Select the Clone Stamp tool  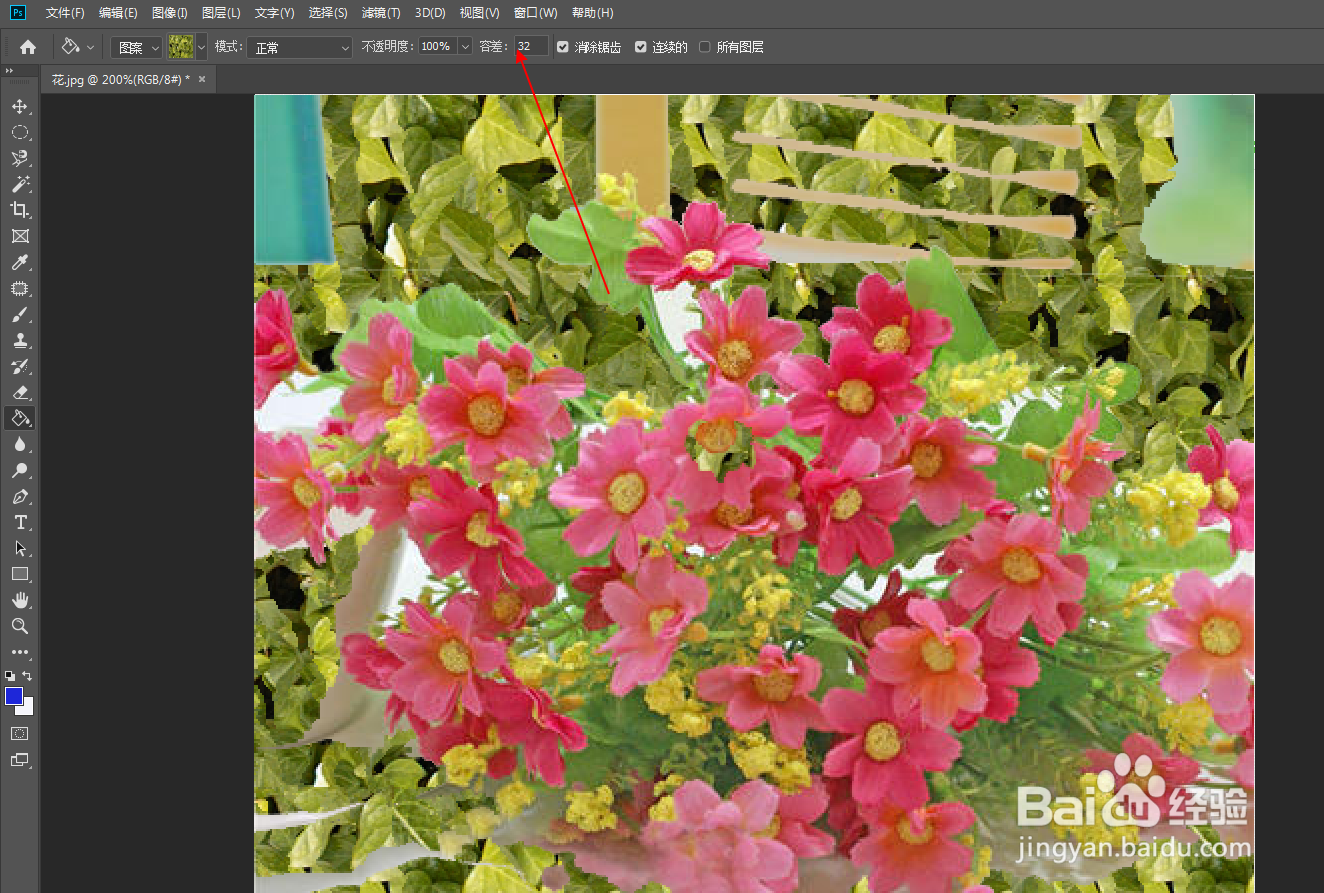tap(20, 340)
